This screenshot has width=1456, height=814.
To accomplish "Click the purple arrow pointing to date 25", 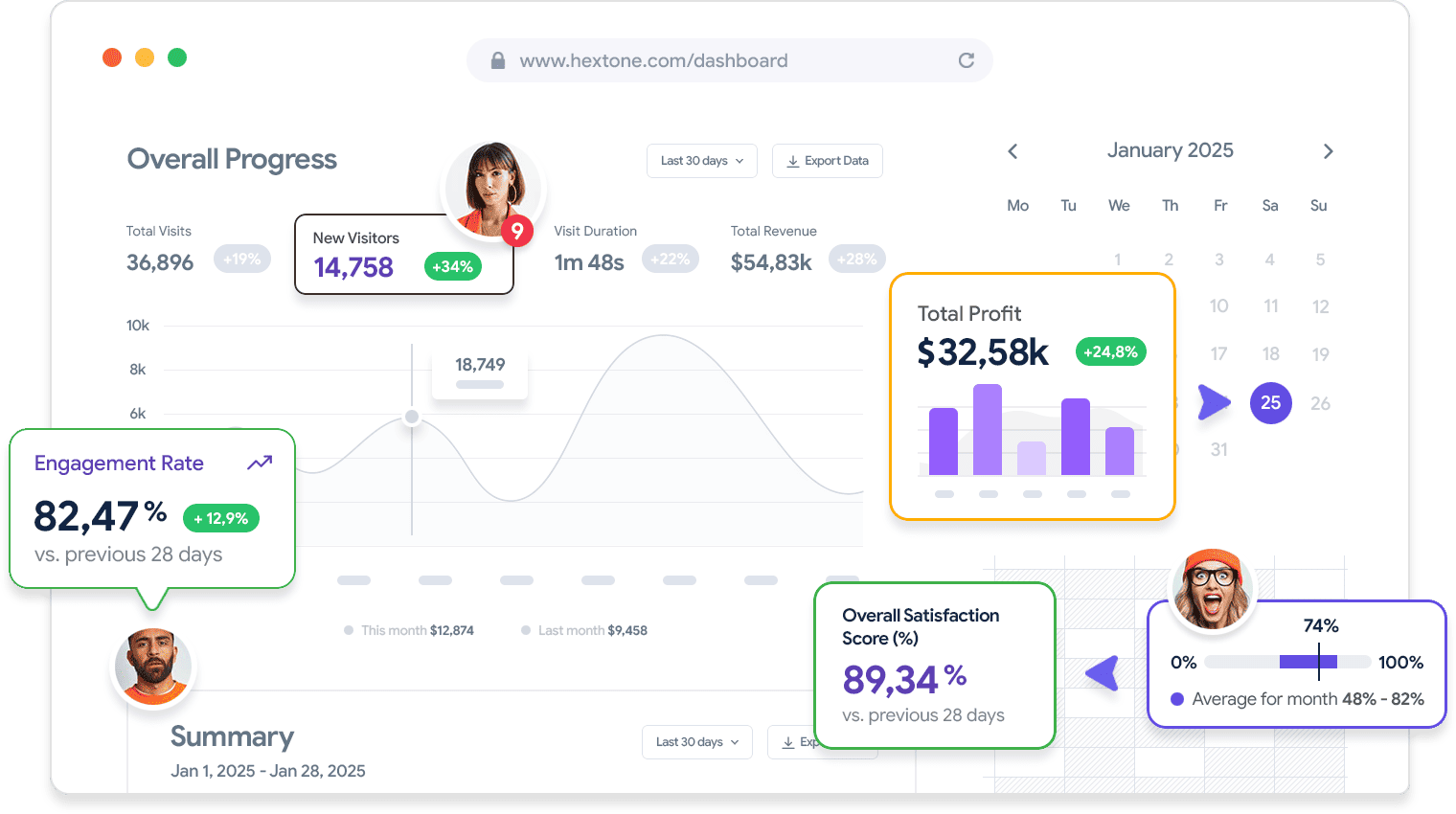I will [x=1214, y=402].
